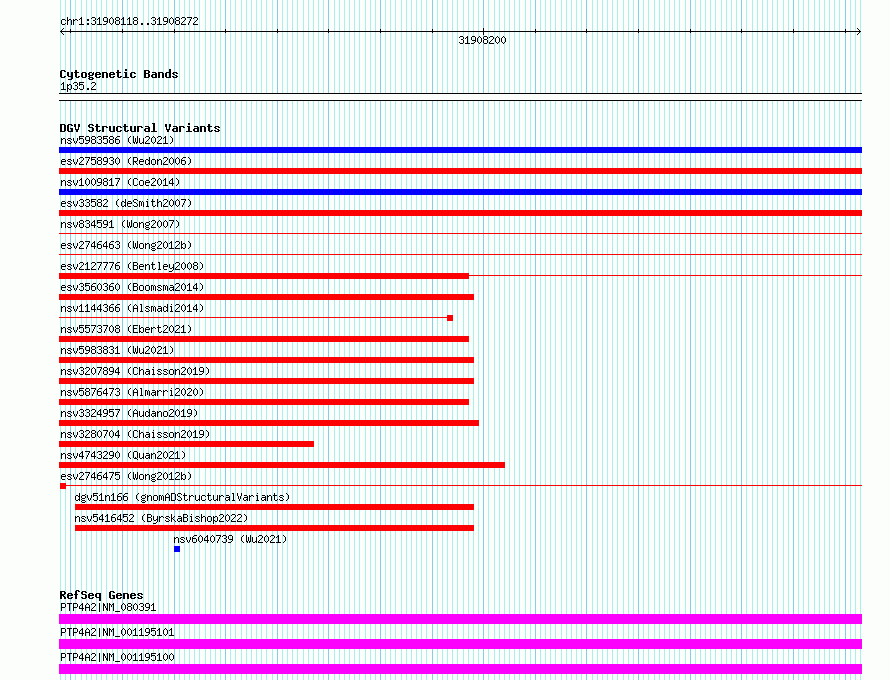This screenshot has width=890, height=680.
Task: Open nsv3207894 (Chaisson2019) variant label
Action: tap(135, 371)
